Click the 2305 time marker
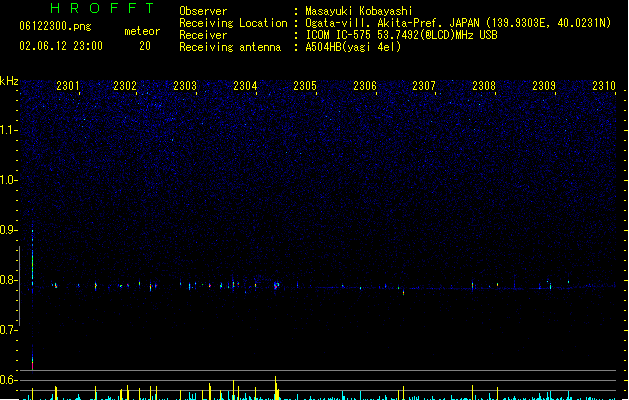This screenshot has width=629, height=400. coord(305,86)
